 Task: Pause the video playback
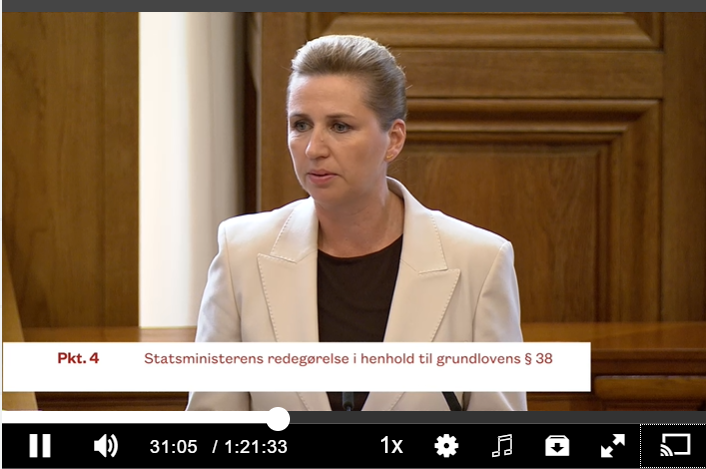(40, 445)
